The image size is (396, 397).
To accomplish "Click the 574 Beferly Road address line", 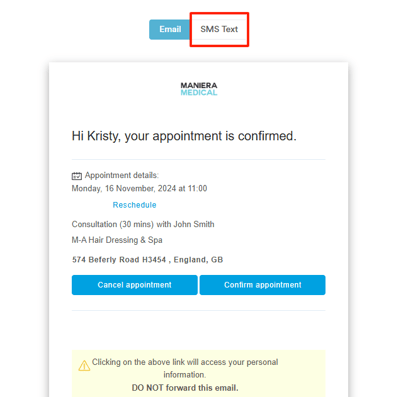I will [147, 260].
